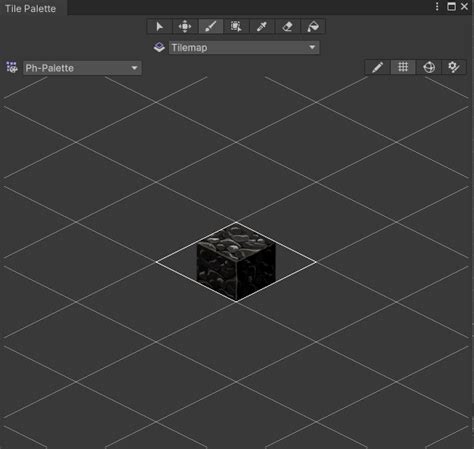Open the Tilemap active target dropdown

(x=244, y=47)
